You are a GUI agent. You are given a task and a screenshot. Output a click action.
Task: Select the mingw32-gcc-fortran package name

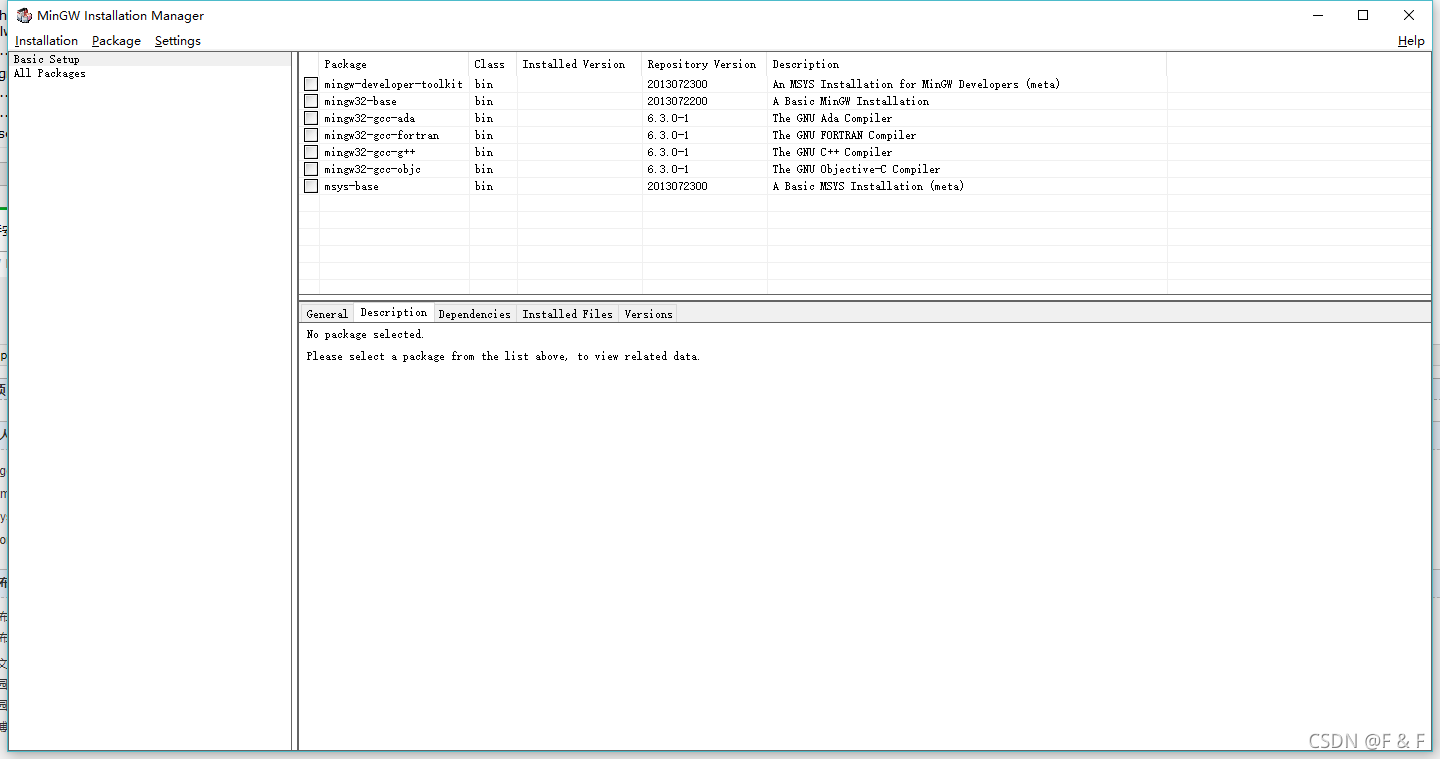point(381,135)
